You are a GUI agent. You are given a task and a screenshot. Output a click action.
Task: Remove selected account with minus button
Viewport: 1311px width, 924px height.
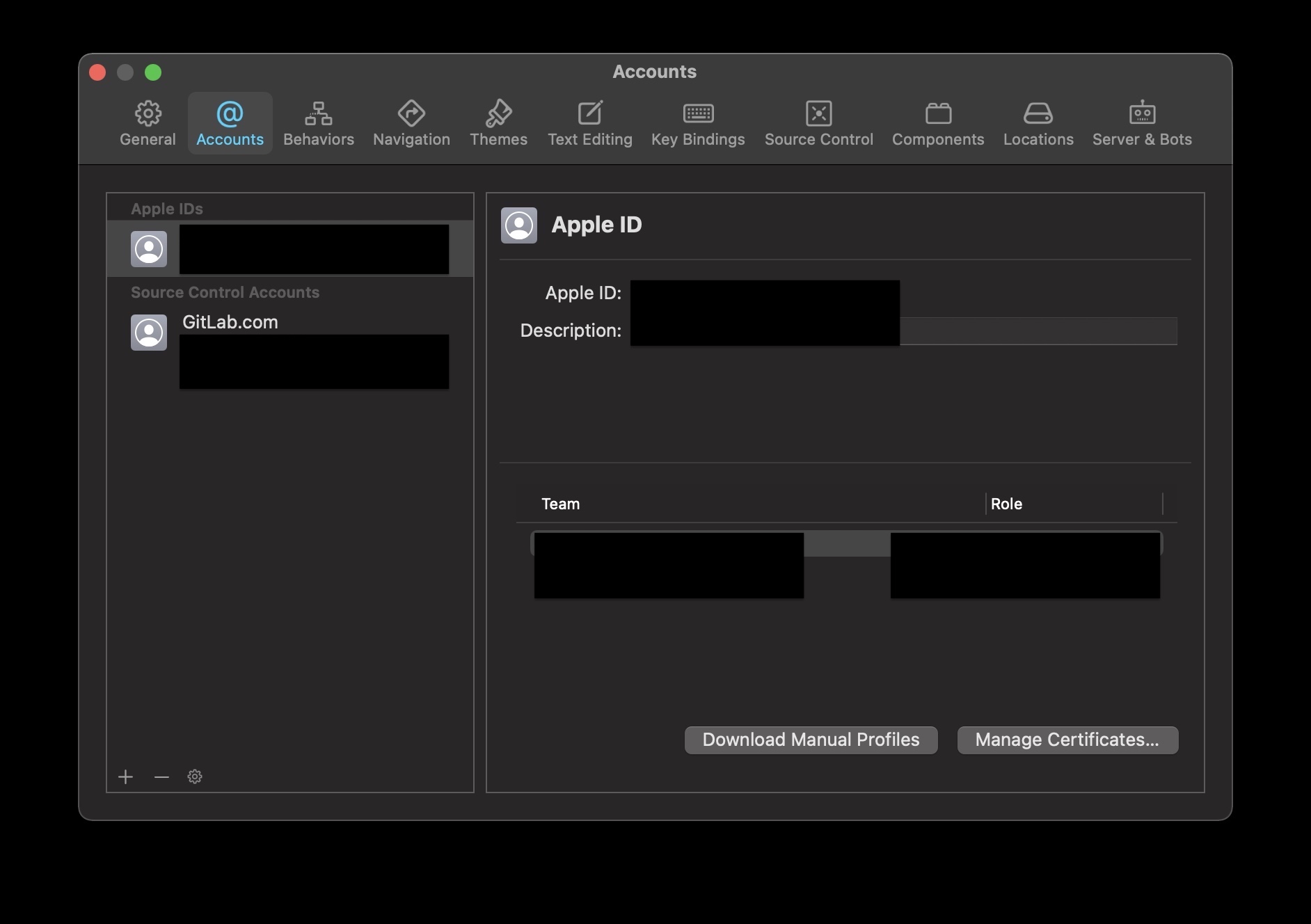[x=161, y=776]
